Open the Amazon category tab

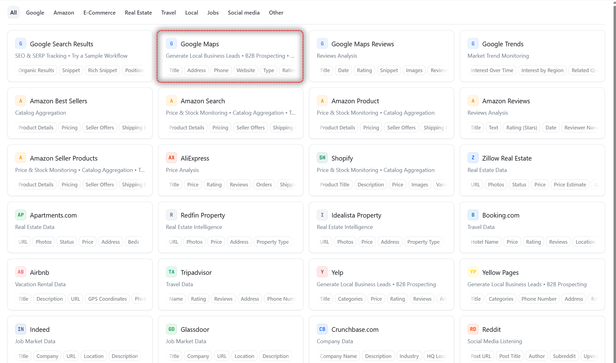[x=64, y=13]
